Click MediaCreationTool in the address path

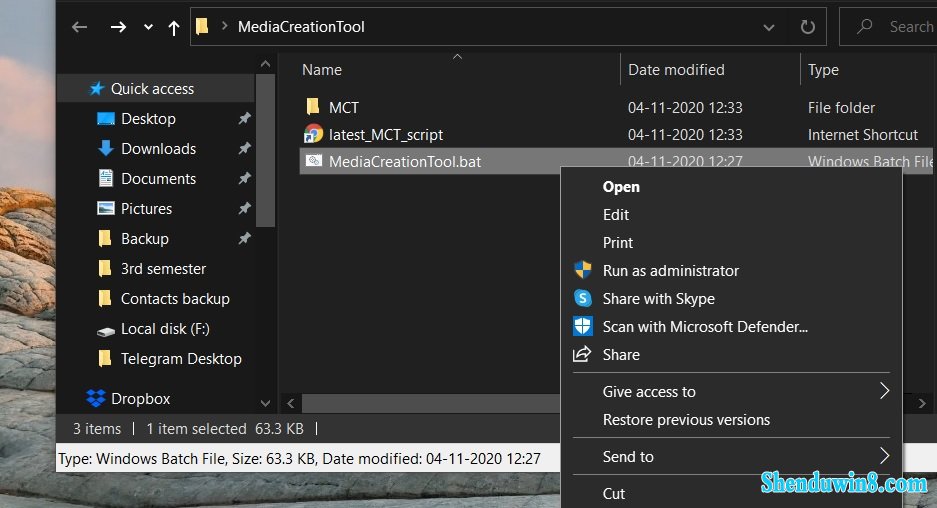[301, 27]
